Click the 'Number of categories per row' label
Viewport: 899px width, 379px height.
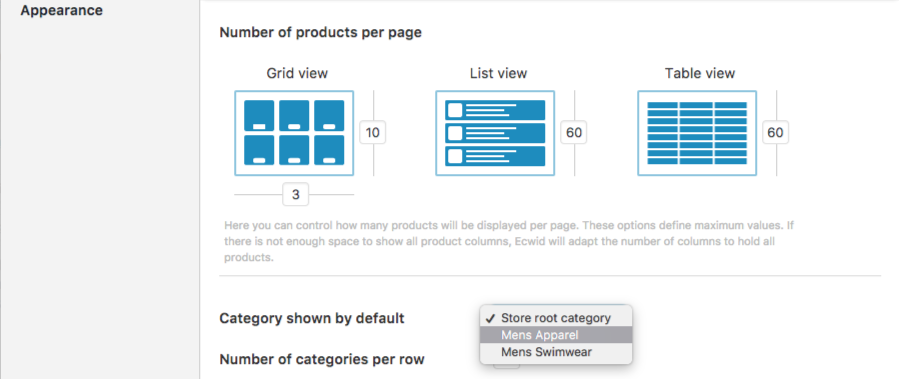point(322,360)
